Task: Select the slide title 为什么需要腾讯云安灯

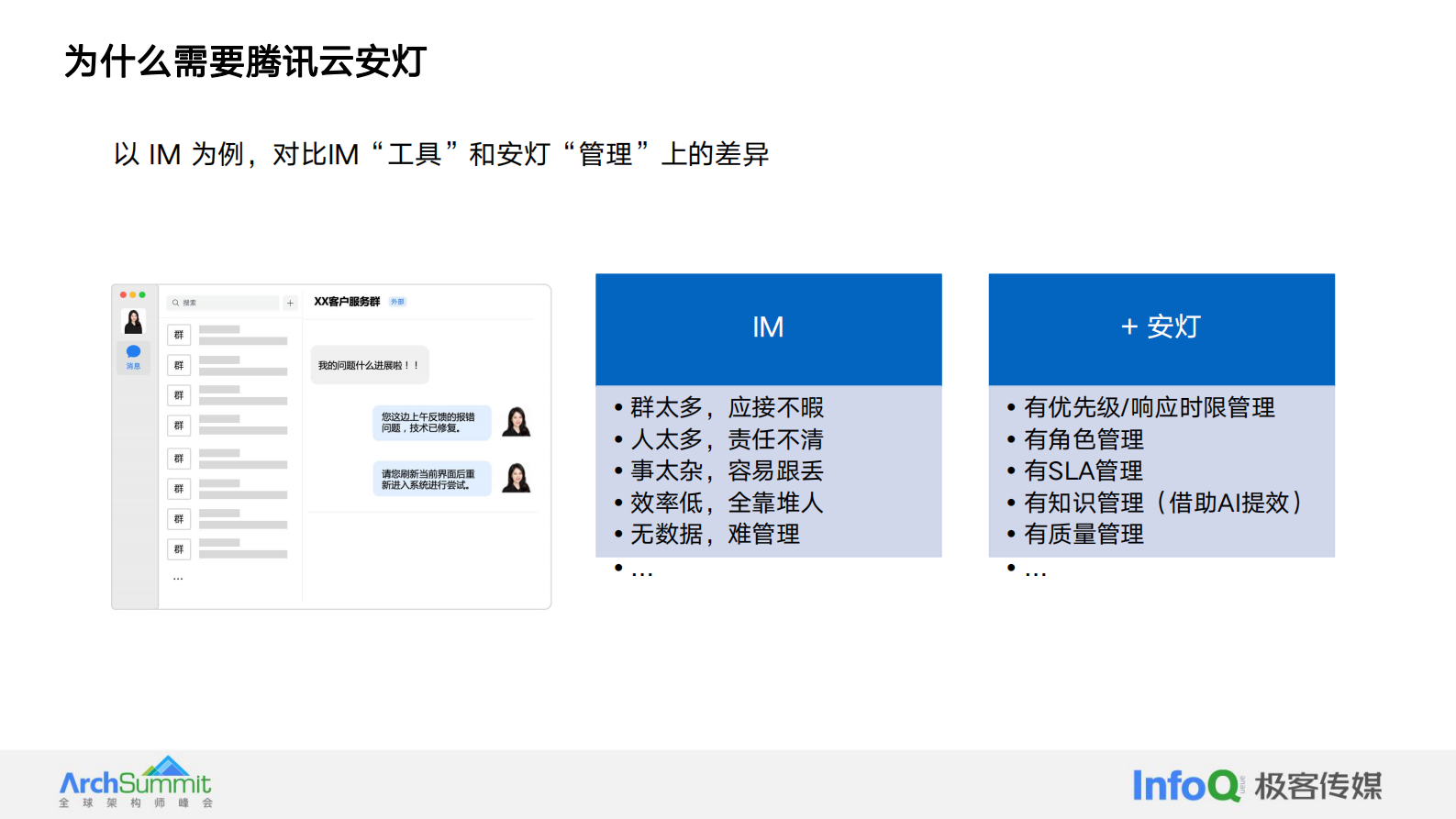Action: click(x=245, y=61)
